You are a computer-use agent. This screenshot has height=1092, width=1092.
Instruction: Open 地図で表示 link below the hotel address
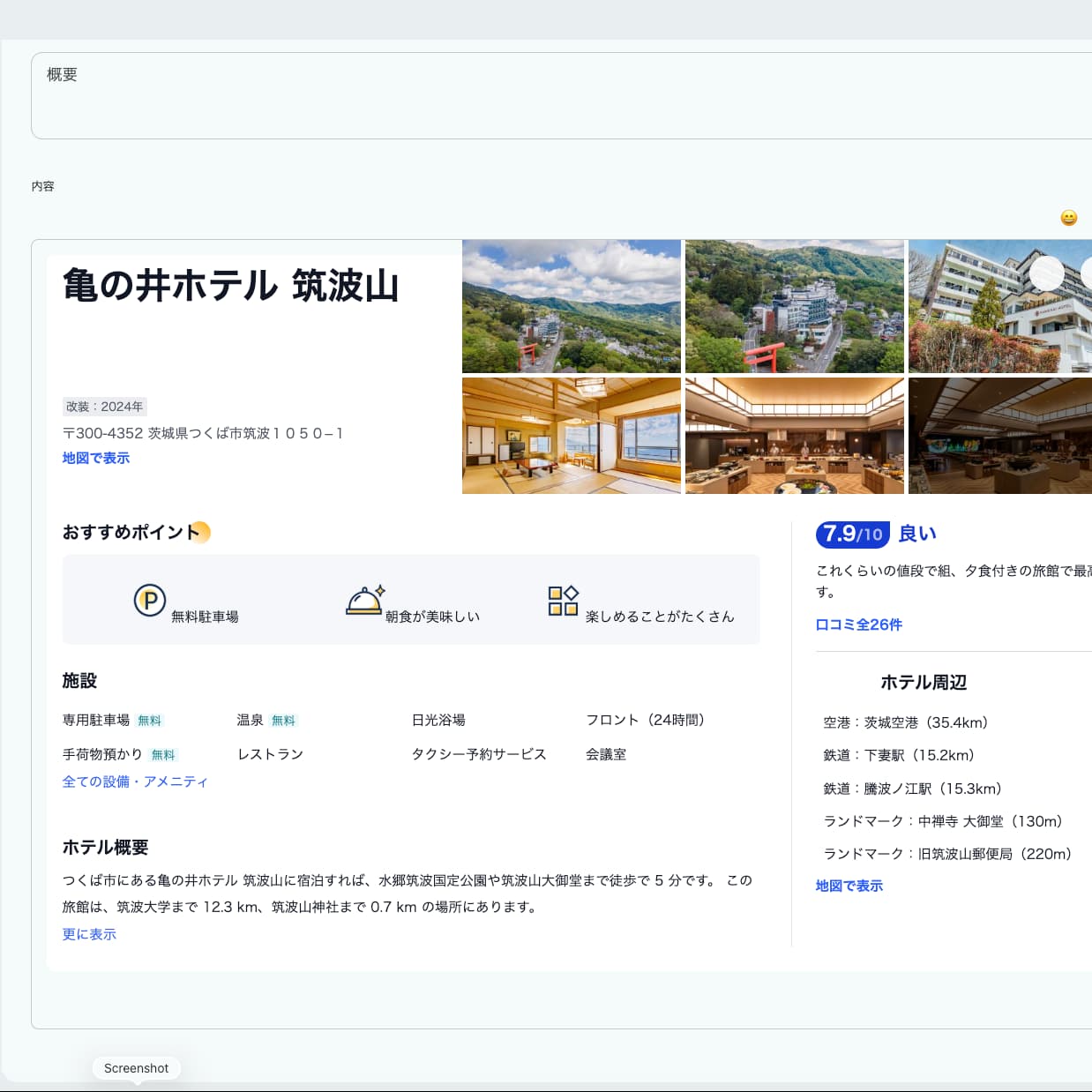click(95, 458)
